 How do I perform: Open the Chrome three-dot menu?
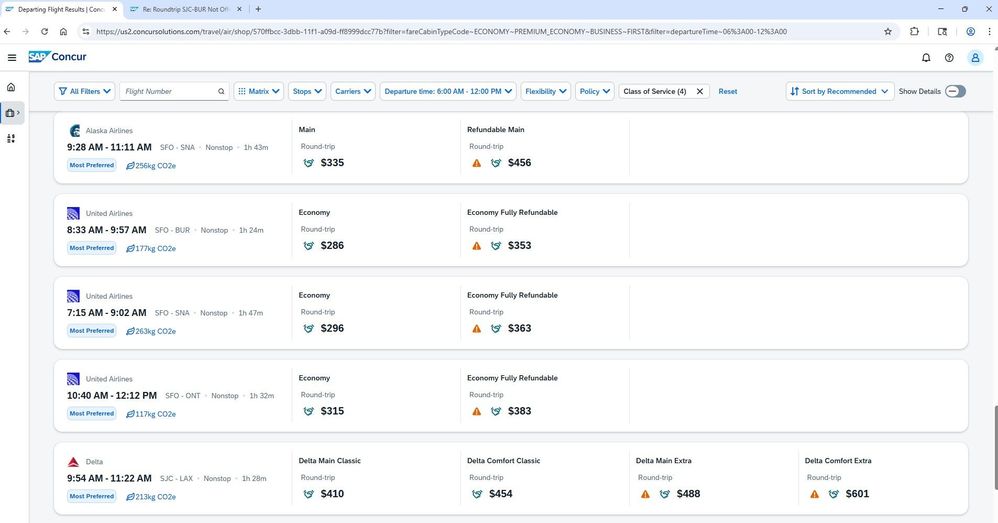990,31
